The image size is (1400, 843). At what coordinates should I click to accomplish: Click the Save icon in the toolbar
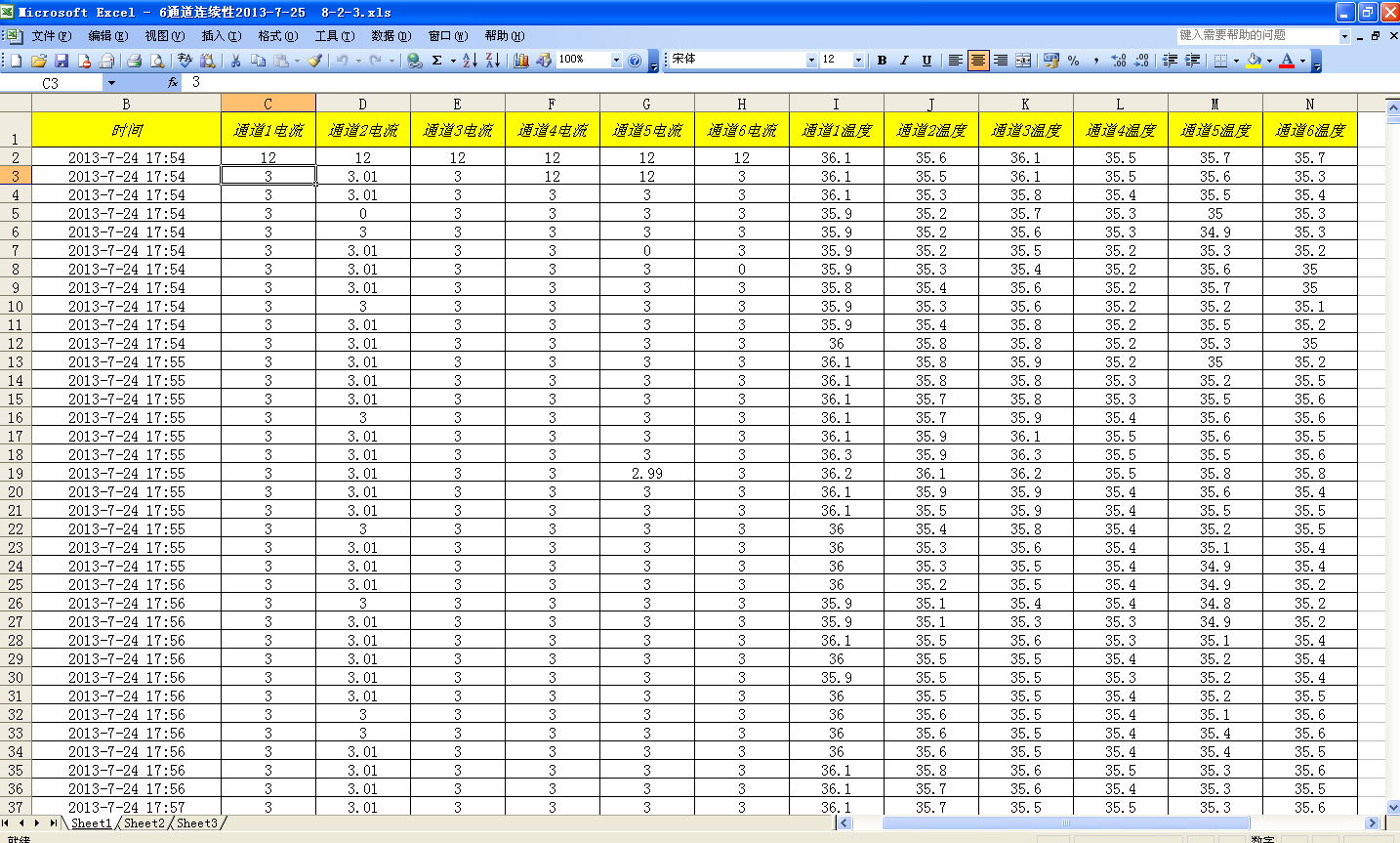(x=62, y=61)
